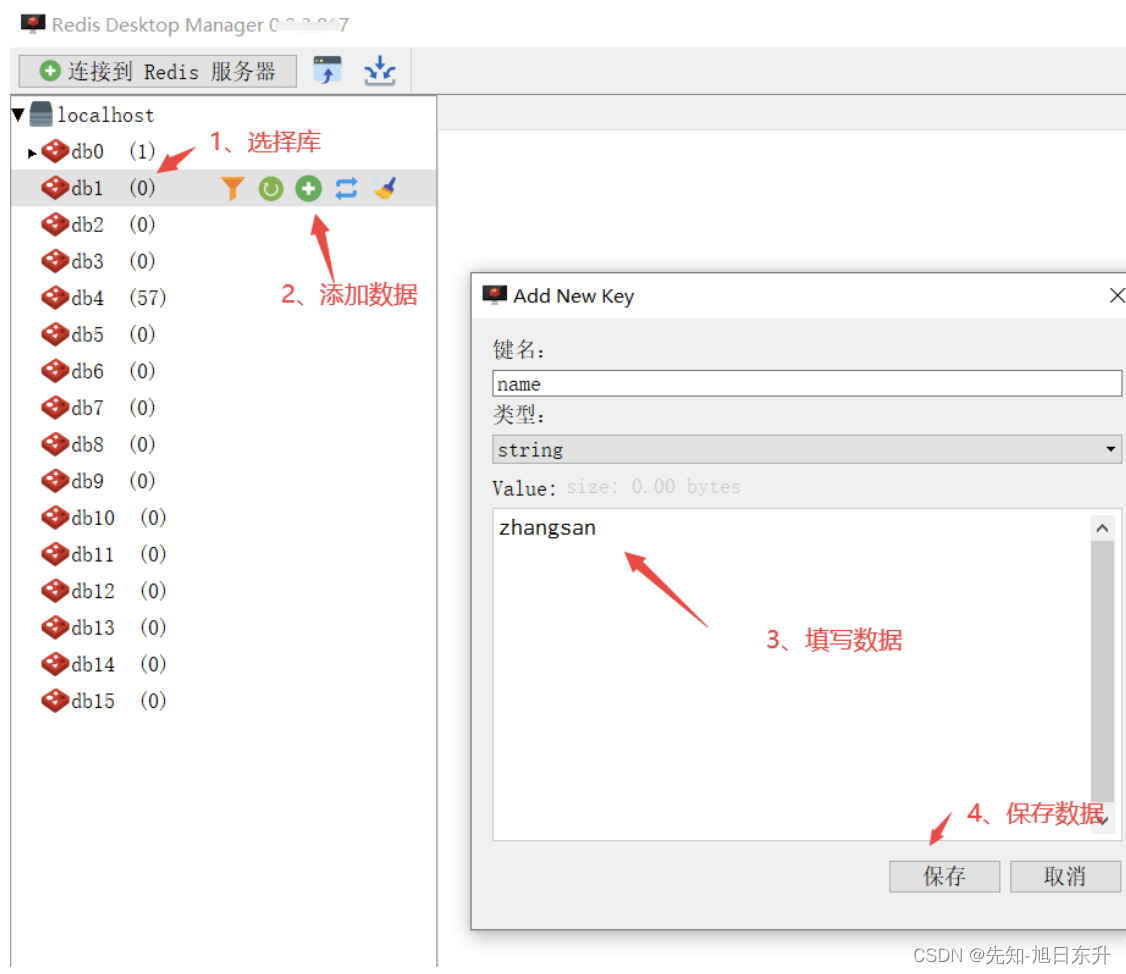Click the db2 red cube icon
1126x974 pixels.
[55, 225]
